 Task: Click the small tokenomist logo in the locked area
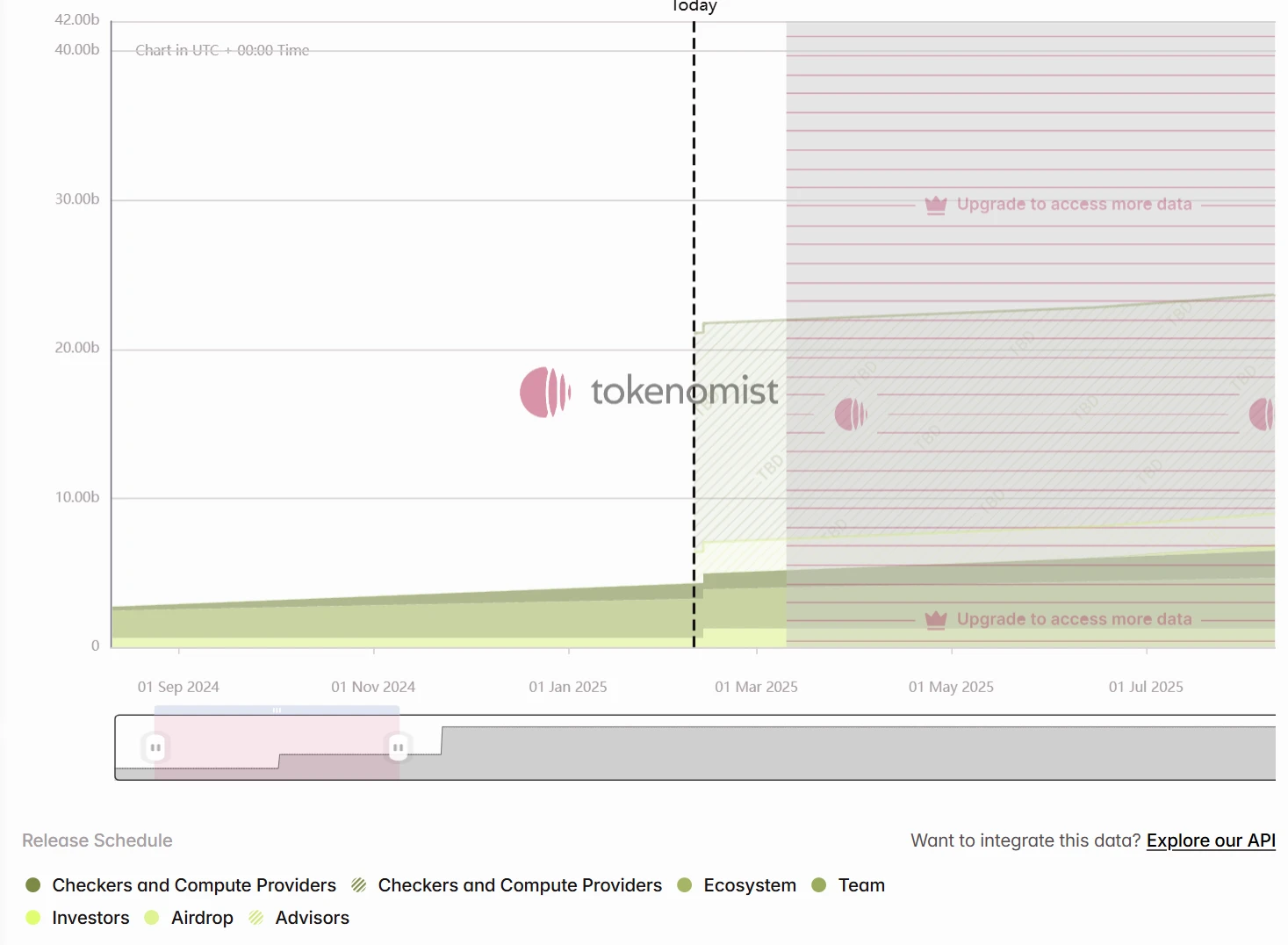click(850, 414)
